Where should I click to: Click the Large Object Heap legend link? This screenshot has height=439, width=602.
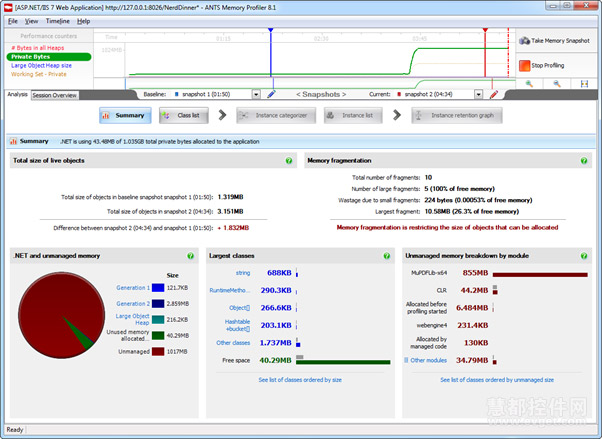[x=132, y=319]
